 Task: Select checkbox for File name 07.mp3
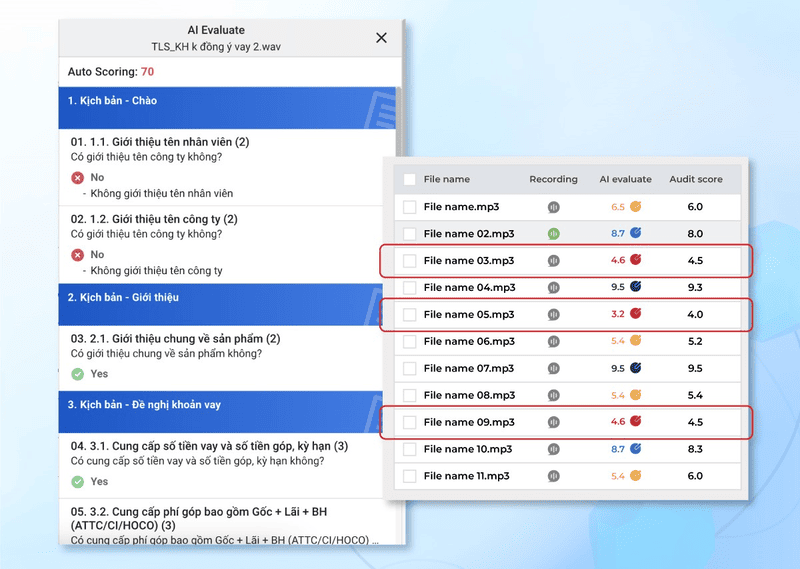point(409,368)
